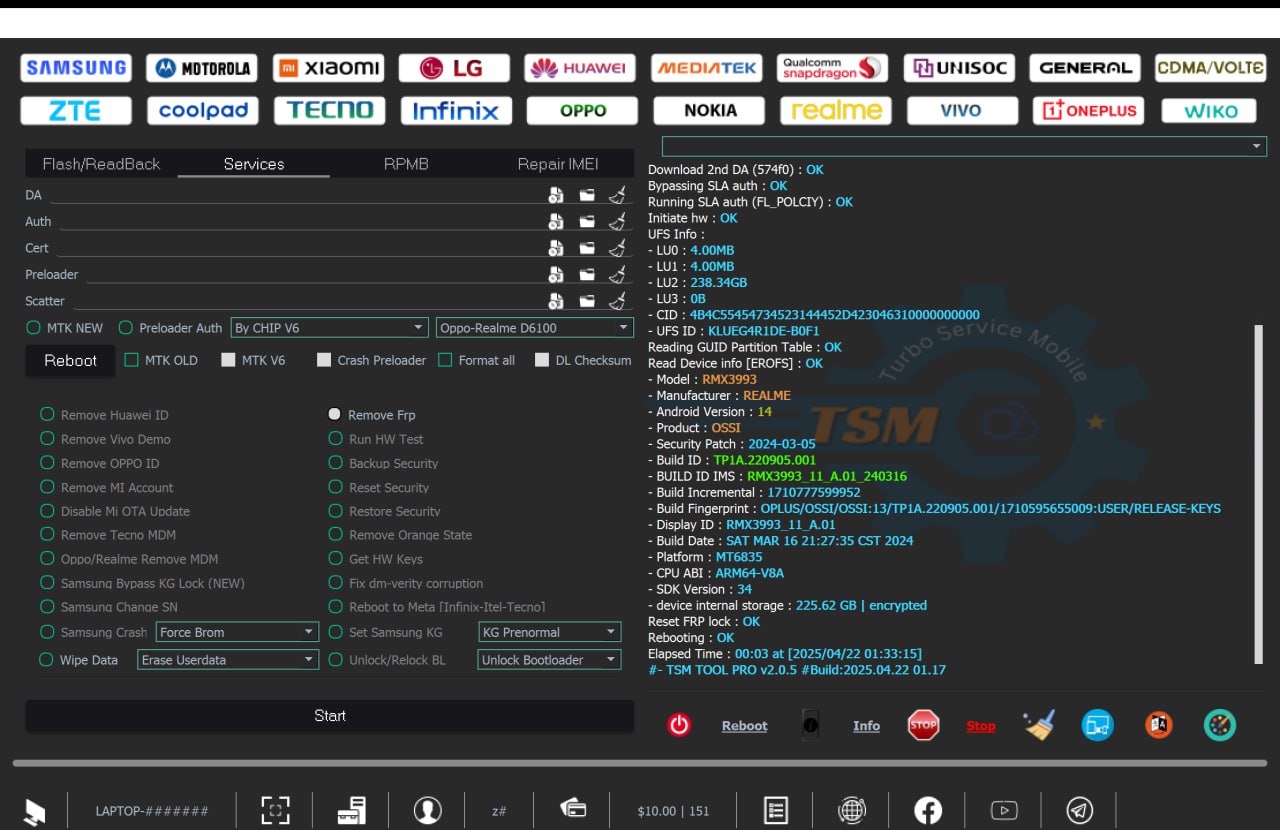Screen dimensions: 1280x830
Task: Click the underlined Info link
Action: pyautogui.click(x=866, y=726)
